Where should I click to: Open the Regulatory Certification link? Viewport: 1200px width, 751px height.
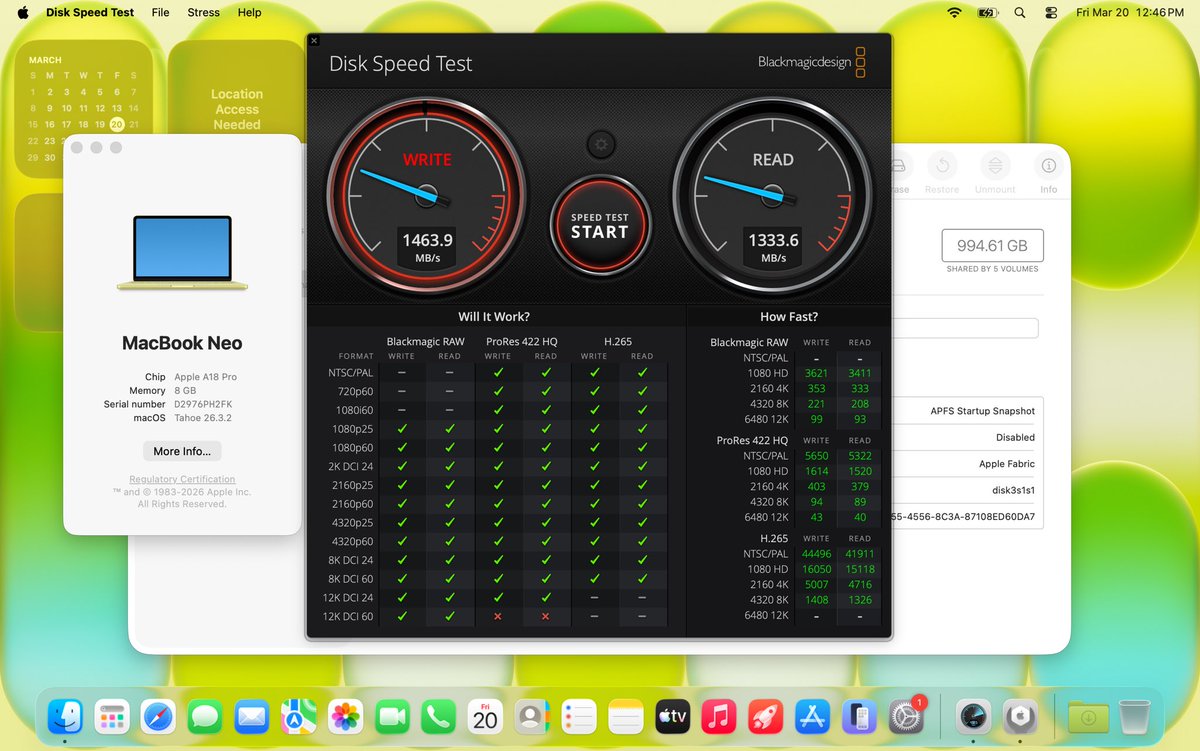(x=182, y=479)
